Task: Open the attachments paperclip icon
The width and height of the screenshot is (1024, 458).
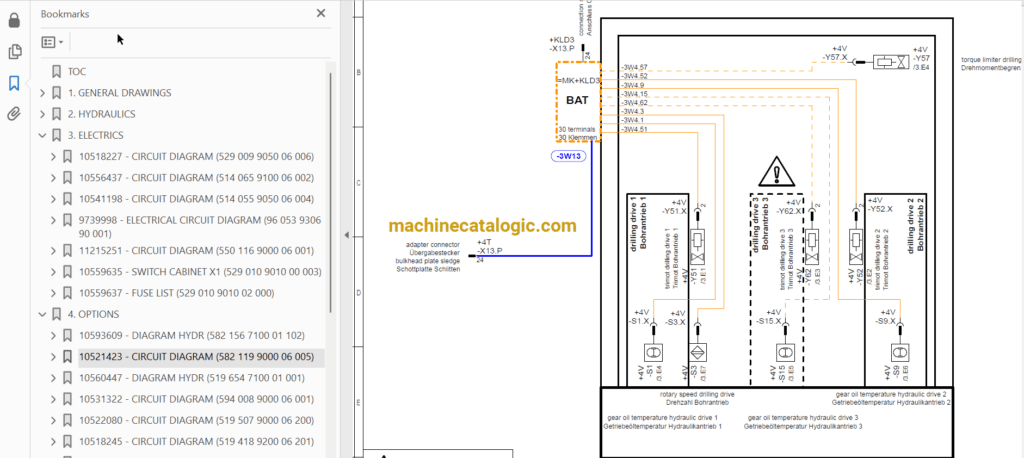Action: 14,114
